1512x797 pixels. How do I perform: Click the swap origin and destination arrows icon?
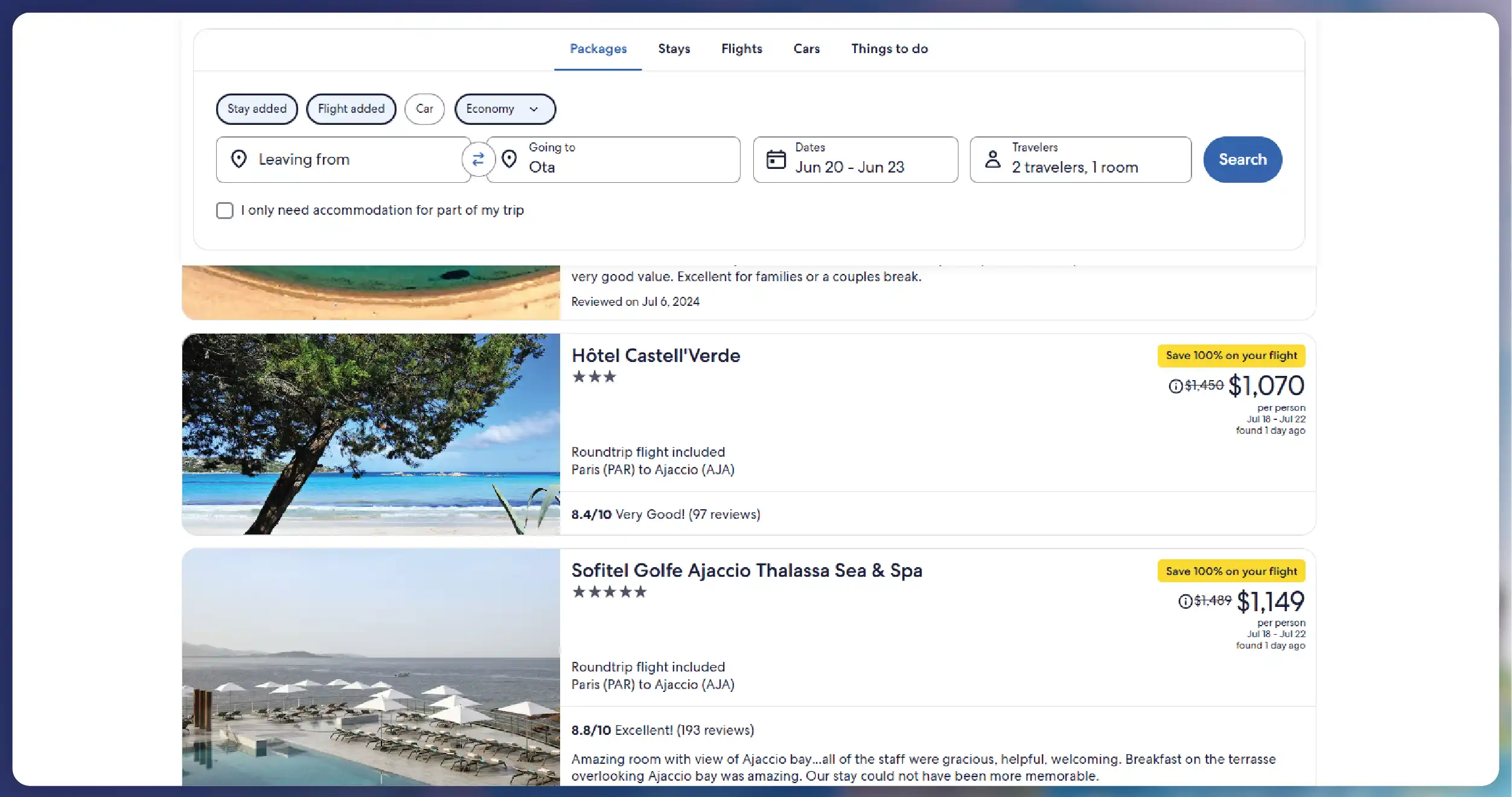tap(478, 159)
